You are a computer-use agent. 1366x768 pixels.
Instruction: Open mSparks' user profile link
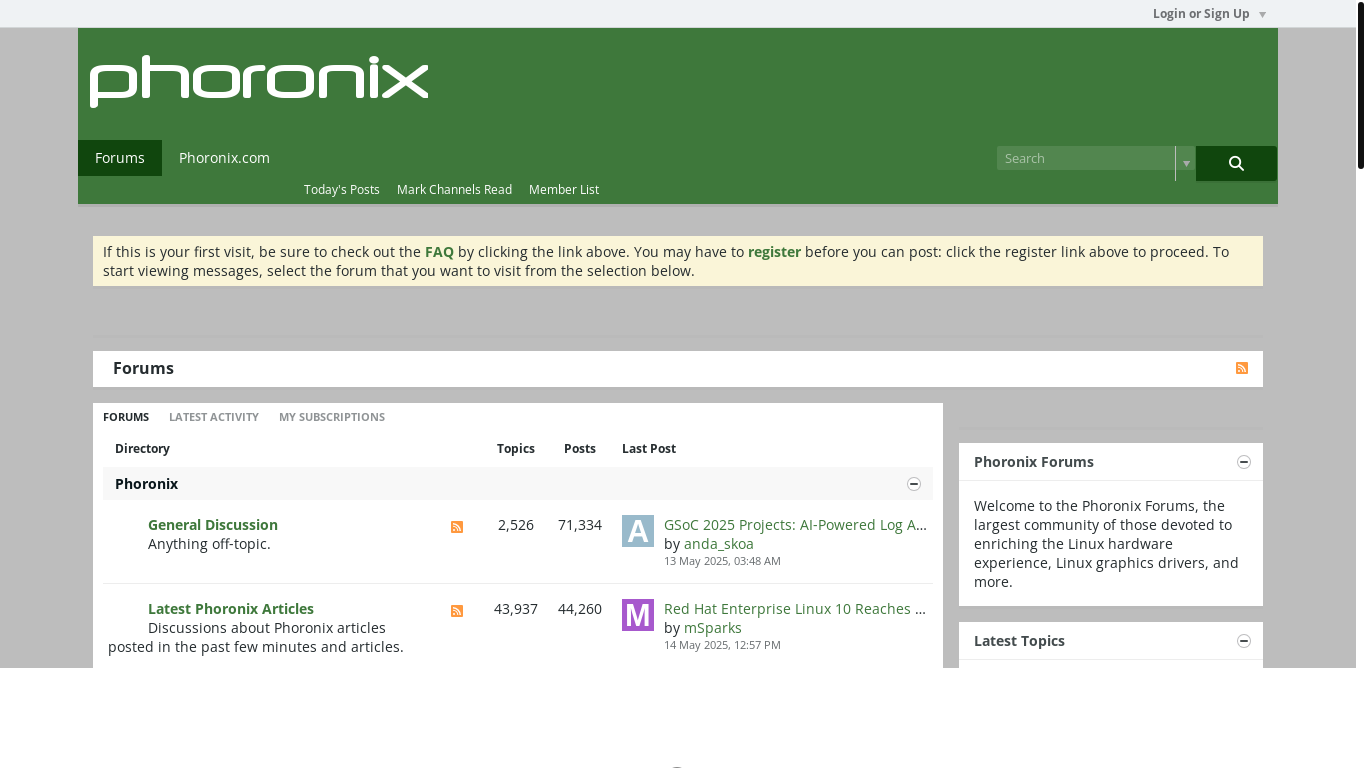pyautogui.click(x=713, y=628)
